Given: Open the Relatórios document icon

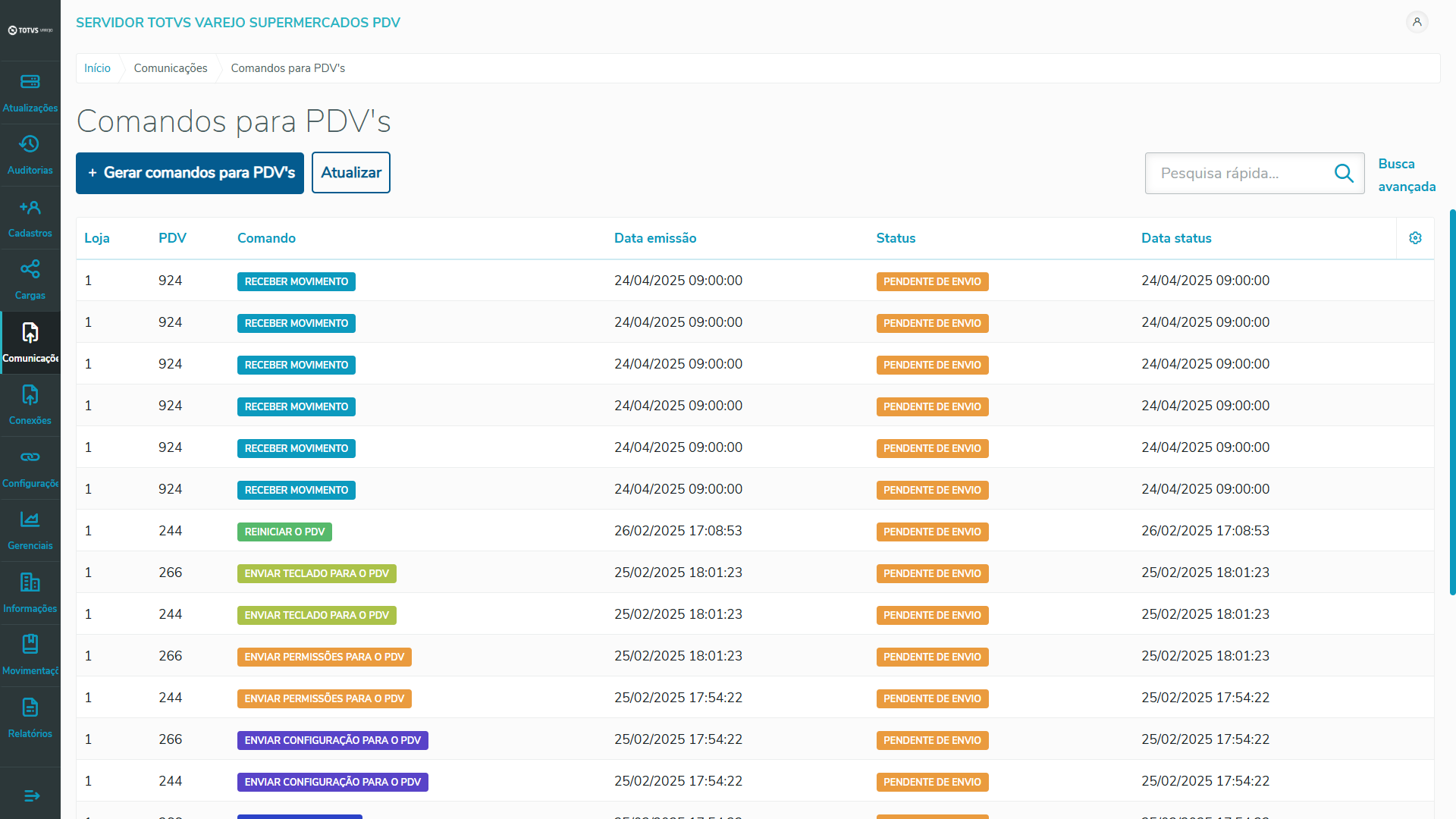Looking at the screenshot, I should (30, 708).
